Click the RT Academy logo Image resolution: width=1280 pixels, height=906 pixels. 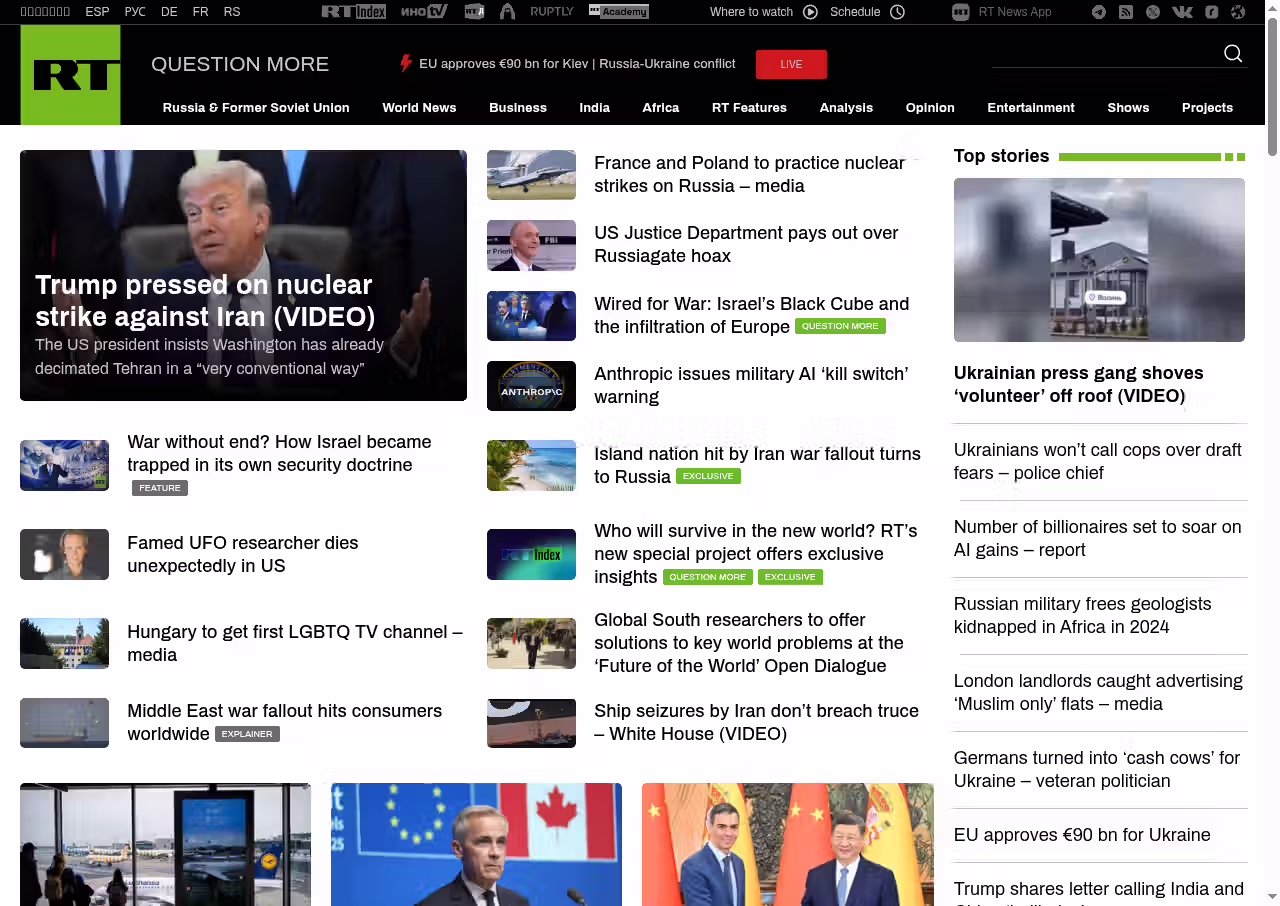(618, 12)
